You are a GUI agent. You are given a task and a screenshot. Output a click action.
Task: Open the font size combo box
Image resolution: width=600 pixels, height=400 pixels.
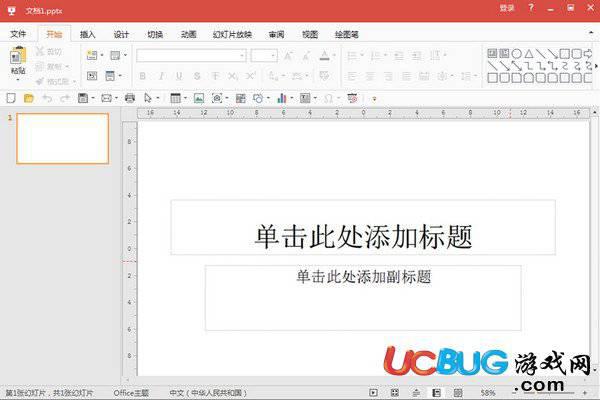[x=264, y=56]
